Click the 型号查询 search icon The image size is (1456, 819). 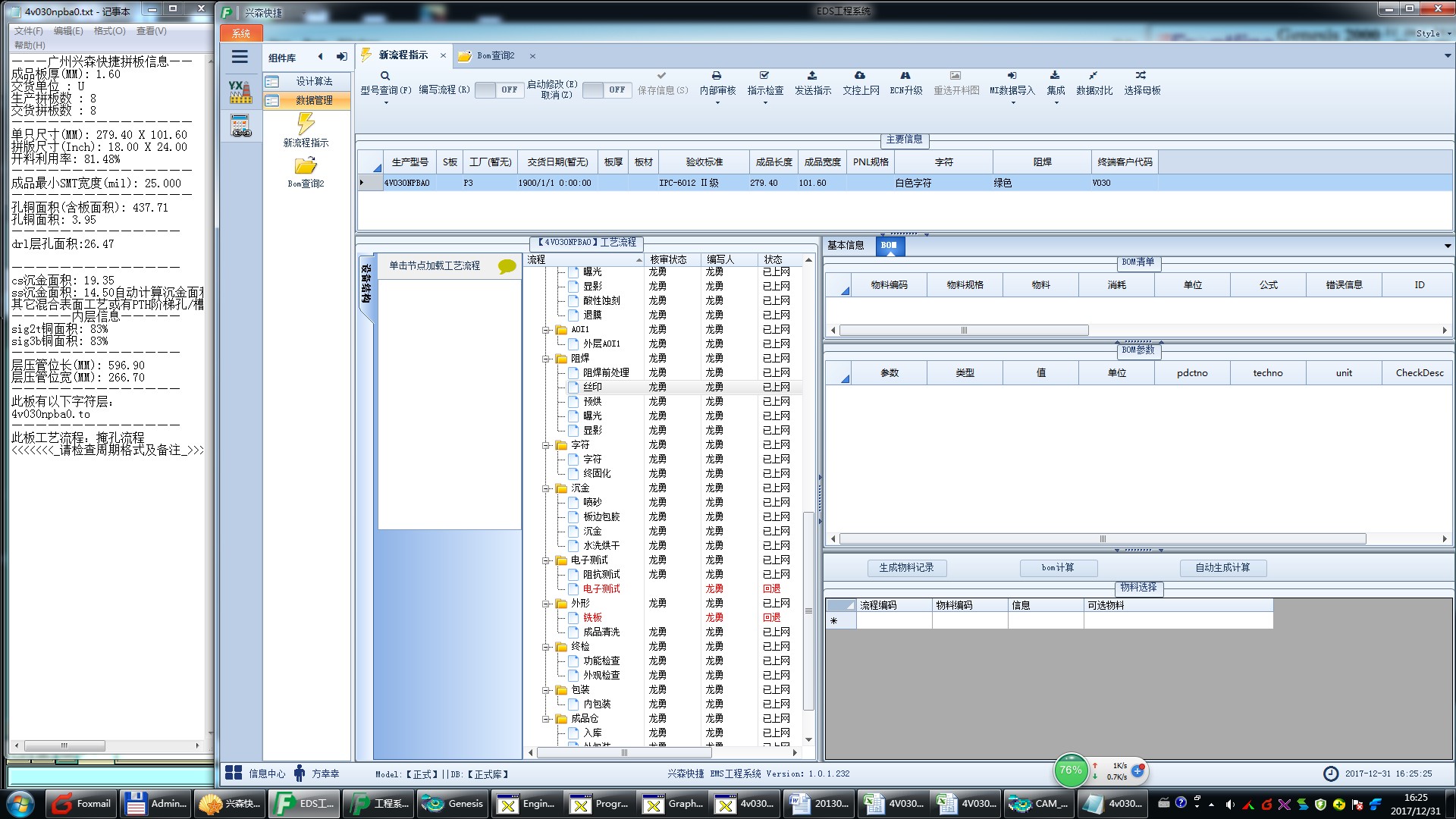385,76
